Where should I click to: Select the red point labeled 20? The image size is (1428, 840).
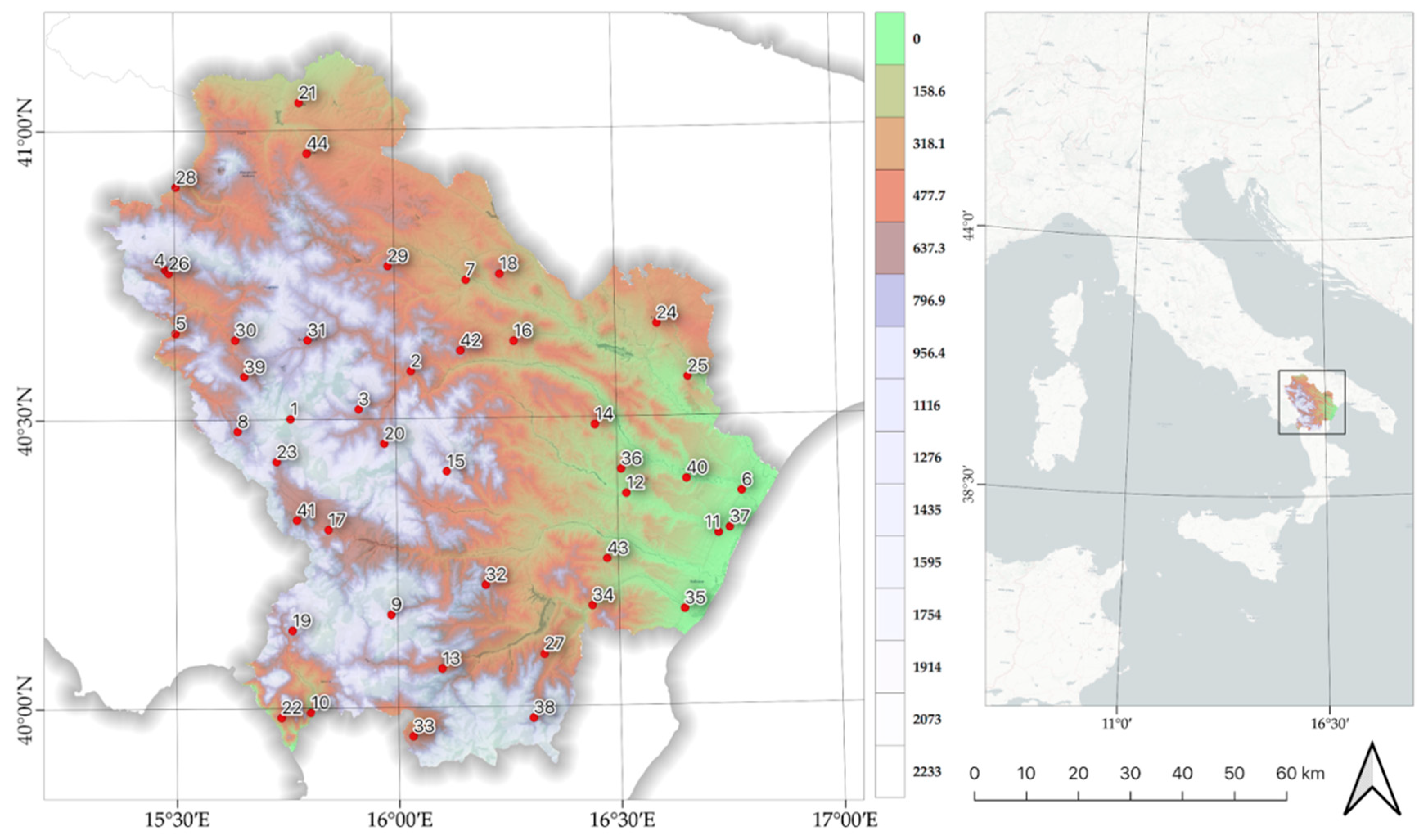point(384,444)
